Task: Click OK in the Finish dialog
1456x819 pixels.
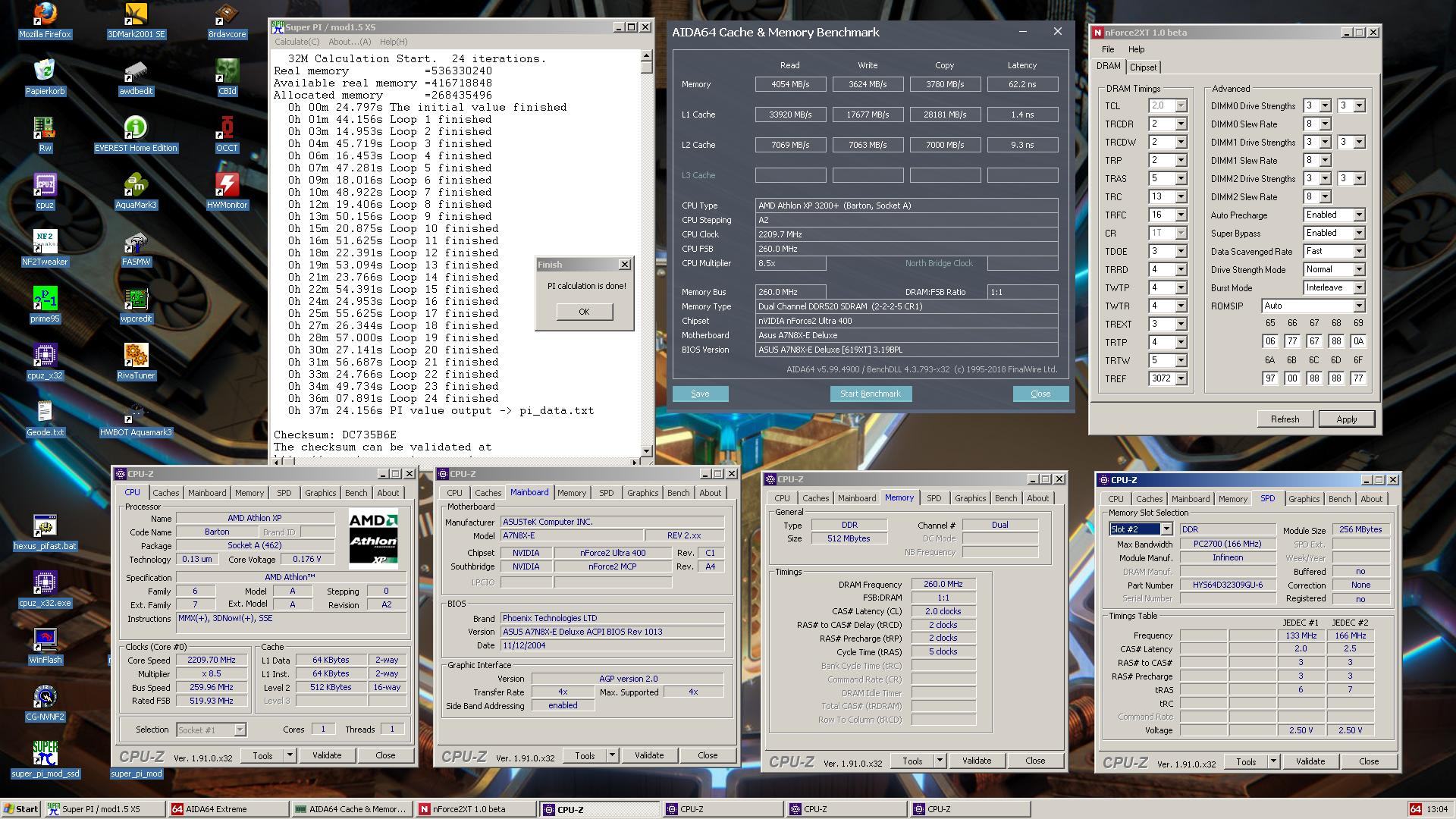Action: click(x=584, y=312)
